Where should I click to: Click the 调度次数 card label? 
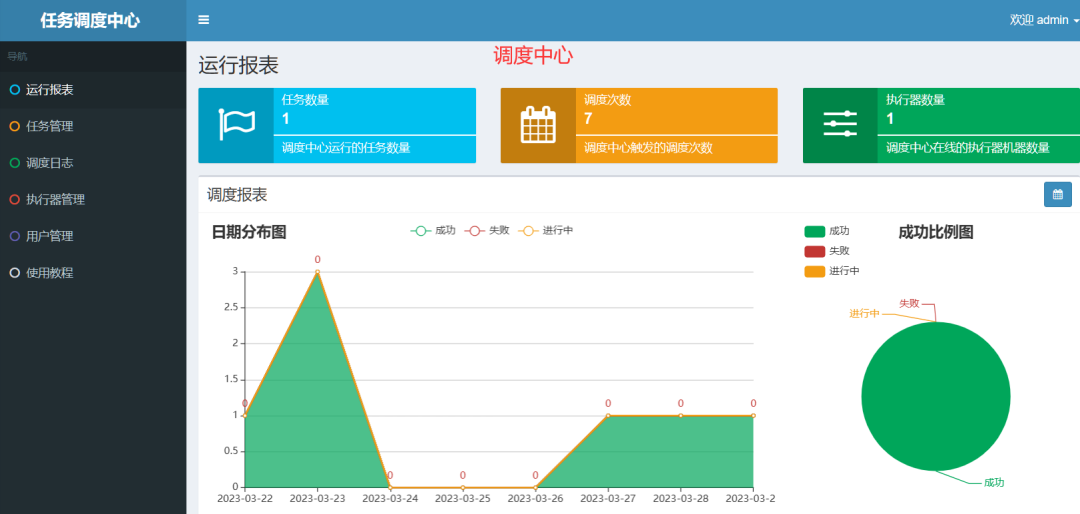pyautogui.click(x=608, y=100)
